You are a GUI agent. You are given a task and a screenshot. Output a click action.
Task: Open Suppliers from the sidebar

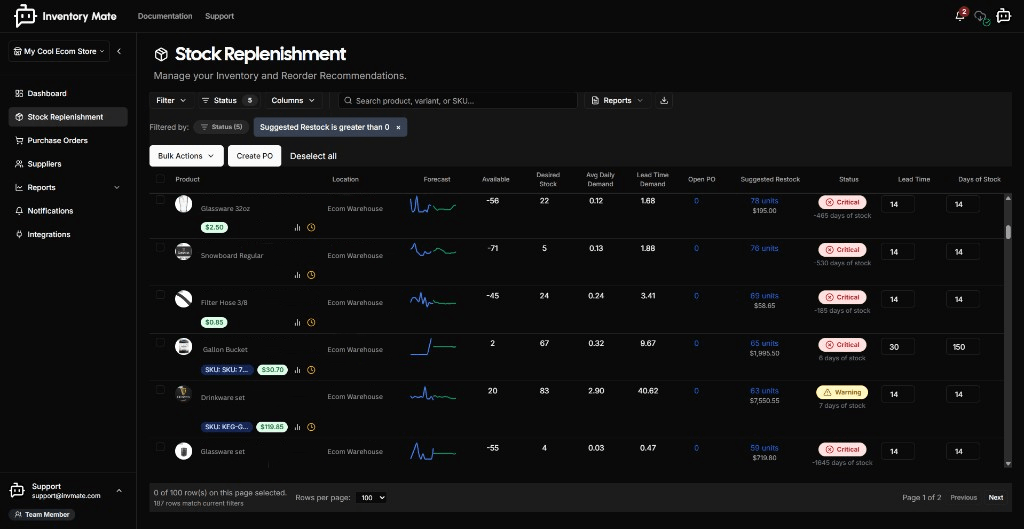coord(44,164)
